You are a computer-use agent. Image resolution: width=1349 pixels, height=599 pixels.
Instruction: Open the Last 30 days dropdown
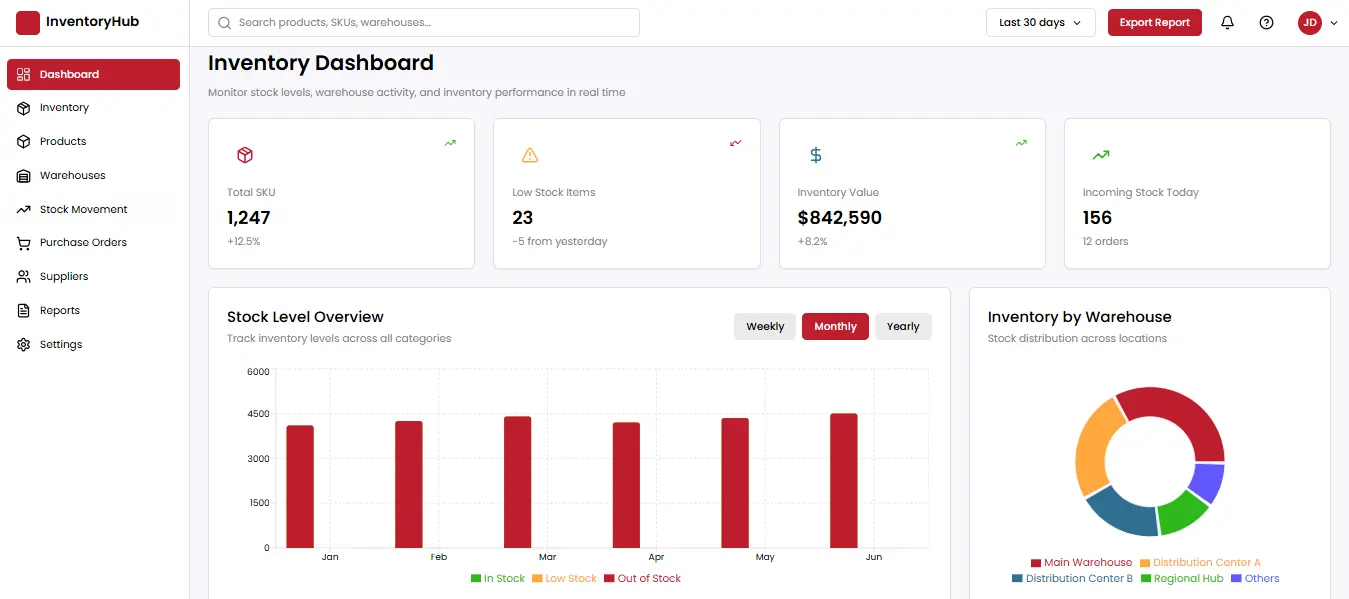pyautogui.click(x=1040, y=22)
